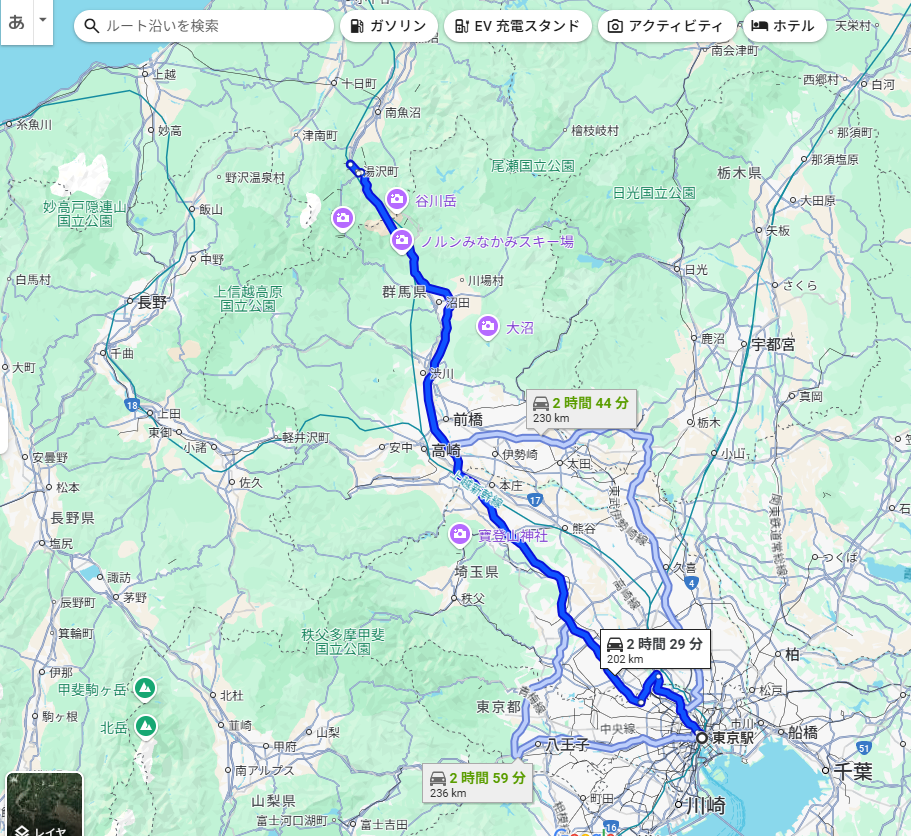This screenshot has height=836, width=911.
Task: Select the ノルンみなかみスキー場 photo marker
Action: click(401, 240)
